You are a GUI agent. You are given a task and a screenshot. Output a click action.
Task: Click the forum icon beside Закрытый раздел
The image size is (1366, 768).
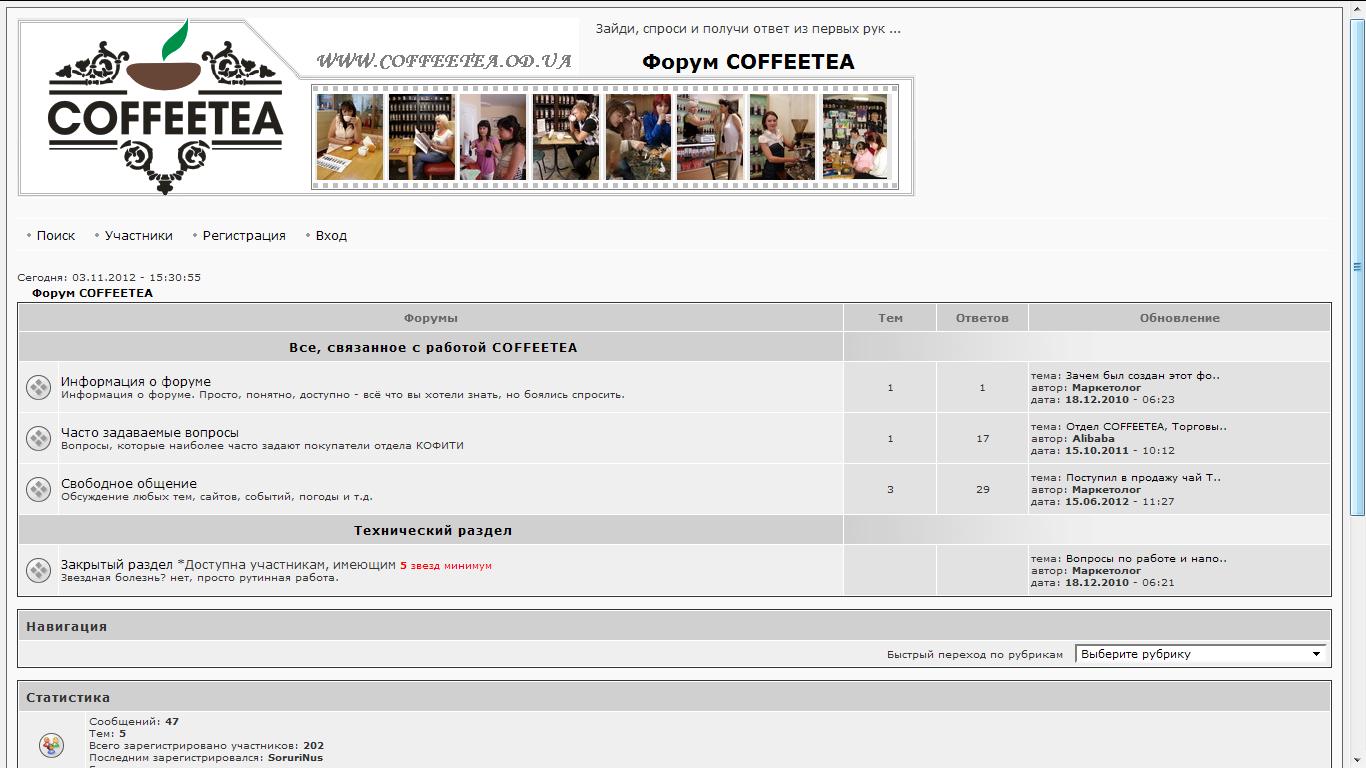(38, 570)
